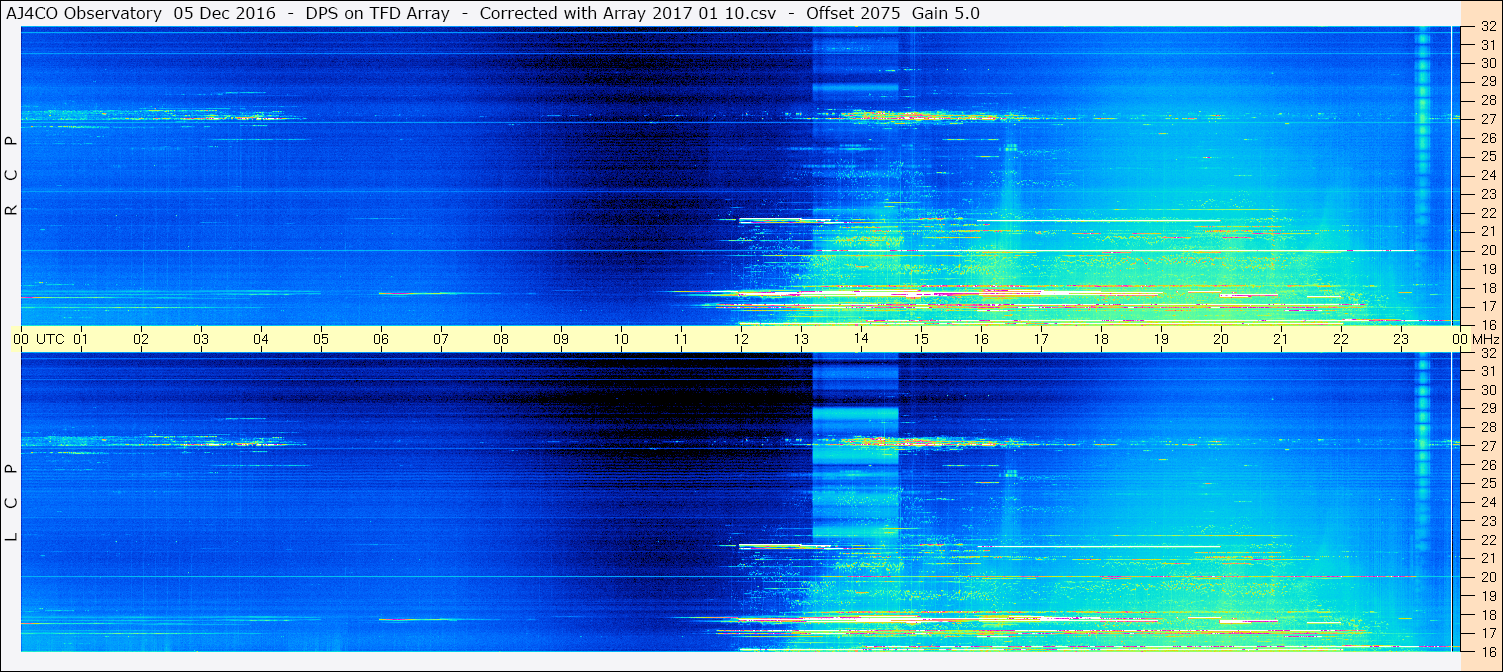Click 25 MHz label on RCP panel
Screen dimensions: 1503x672
click(1488, 156)
